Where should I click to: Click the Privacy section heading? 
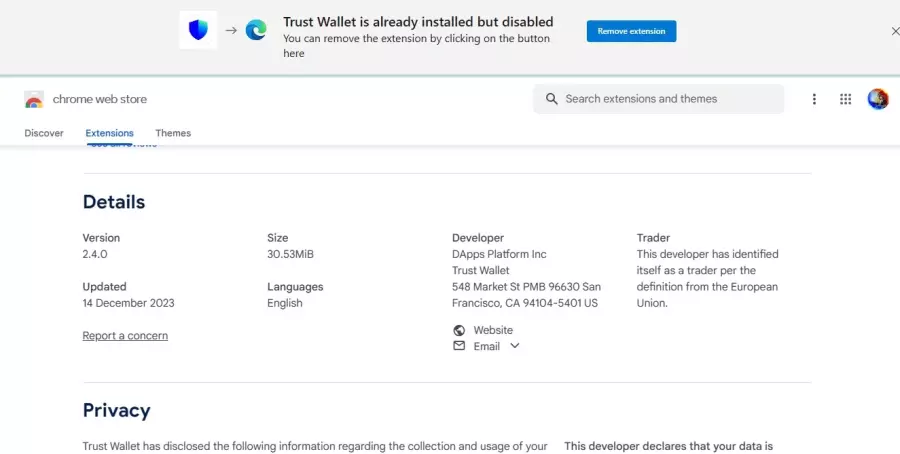click(117, 410)
